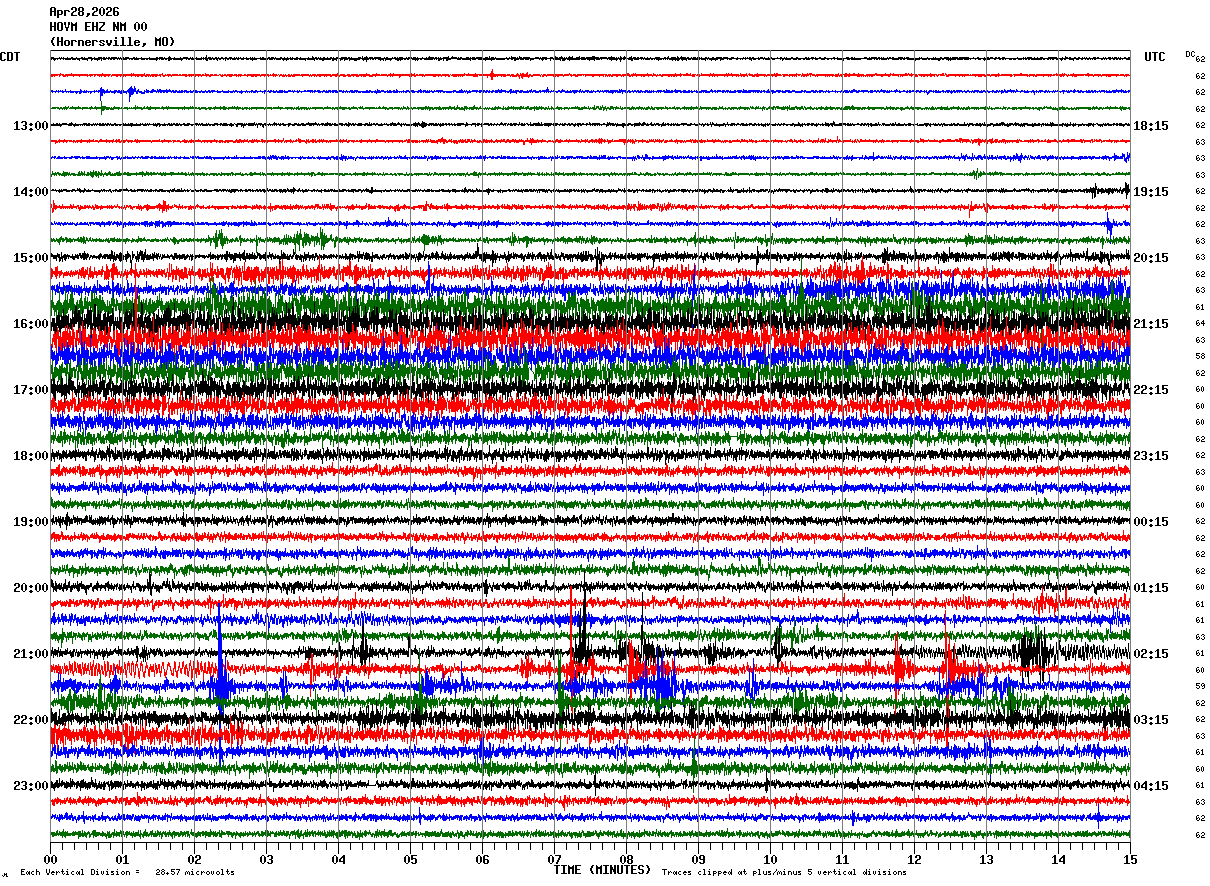Click minute tick label 08 on time axis
The height and width of the screenshot is (886, 1210).
click(x=626, y=860)
